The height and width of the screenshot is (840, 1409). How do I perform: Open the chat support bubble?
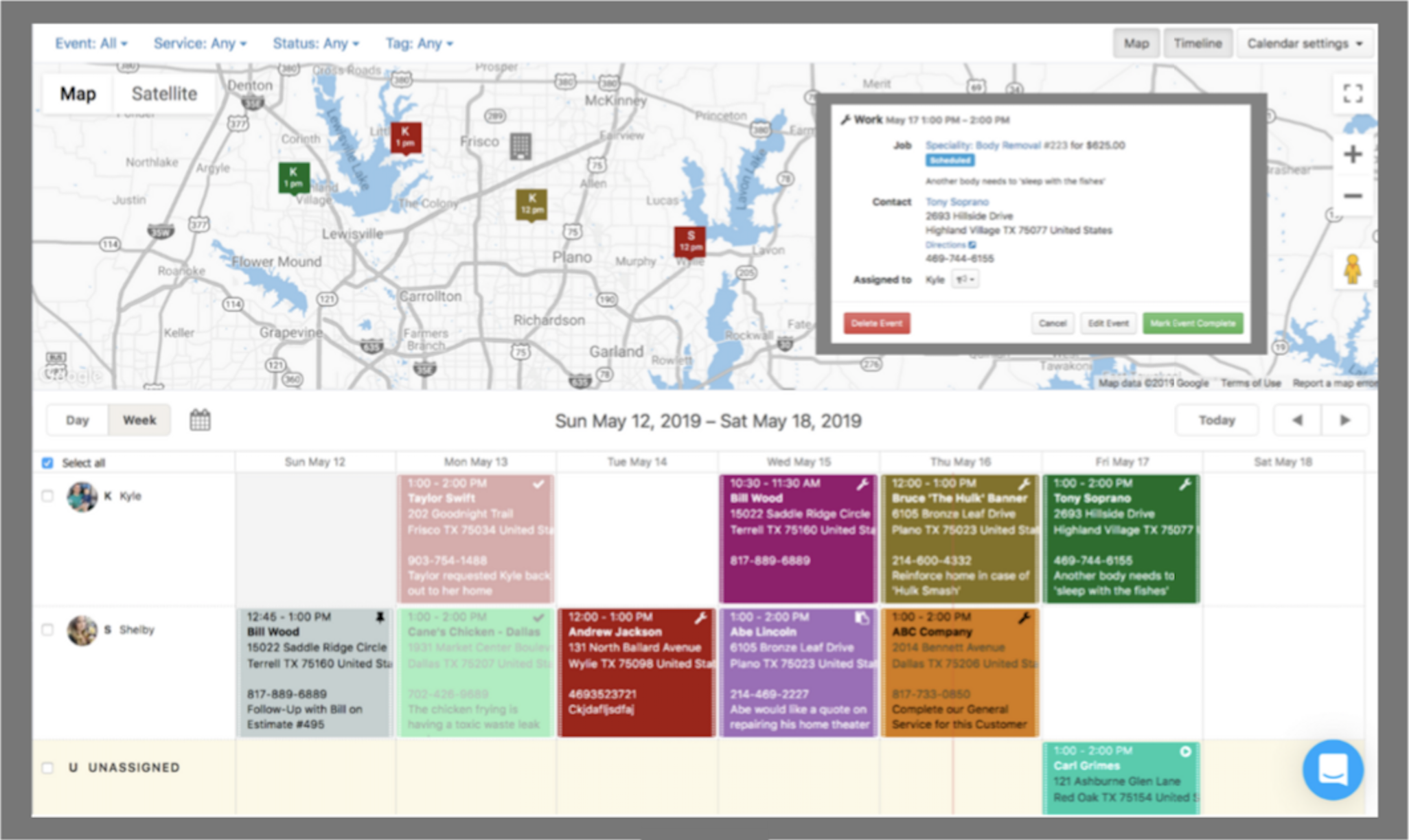click(x=1332, y=769)
